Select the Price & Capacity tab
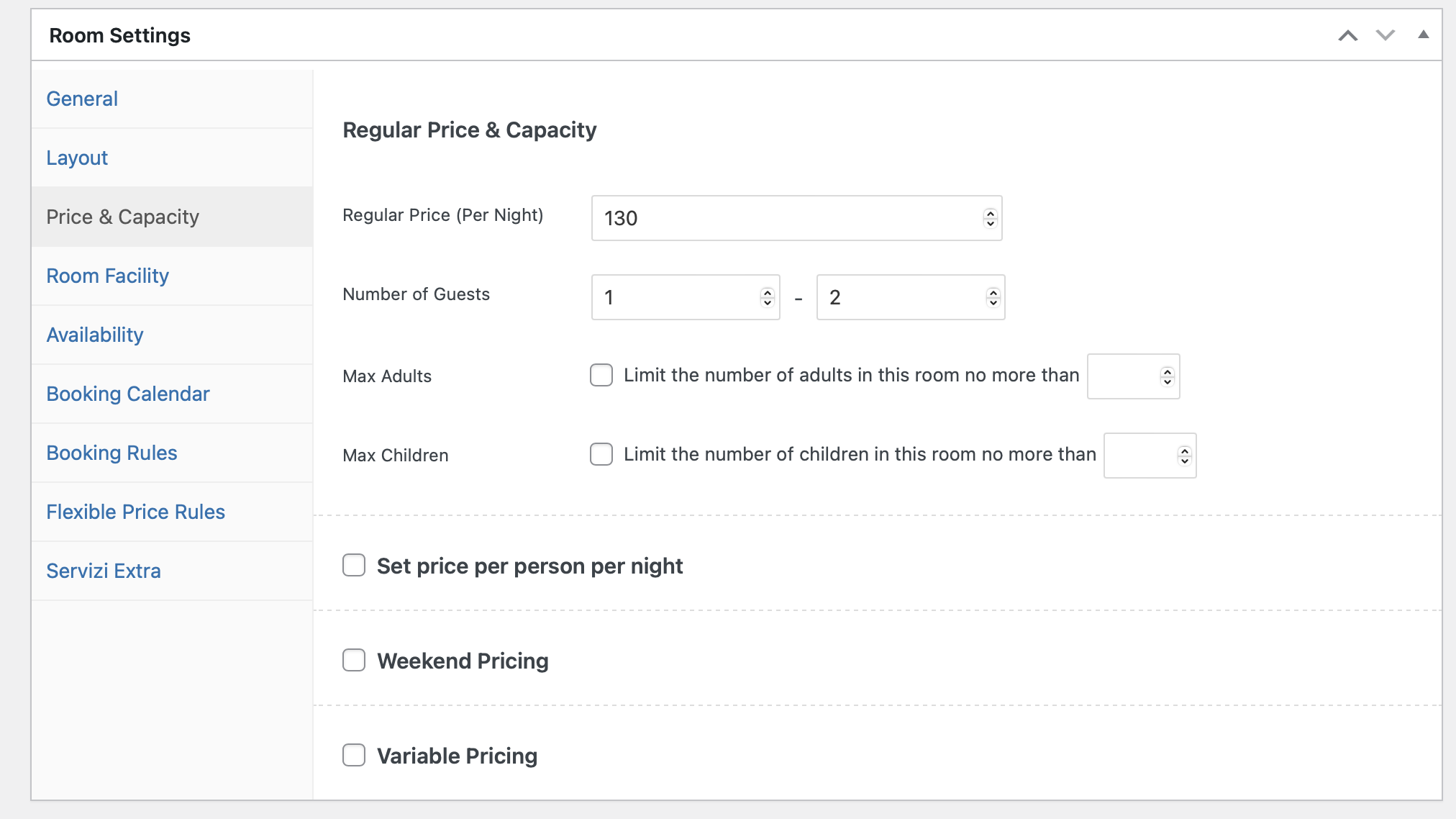The image size is (1456, 819). tap(172, 217)
